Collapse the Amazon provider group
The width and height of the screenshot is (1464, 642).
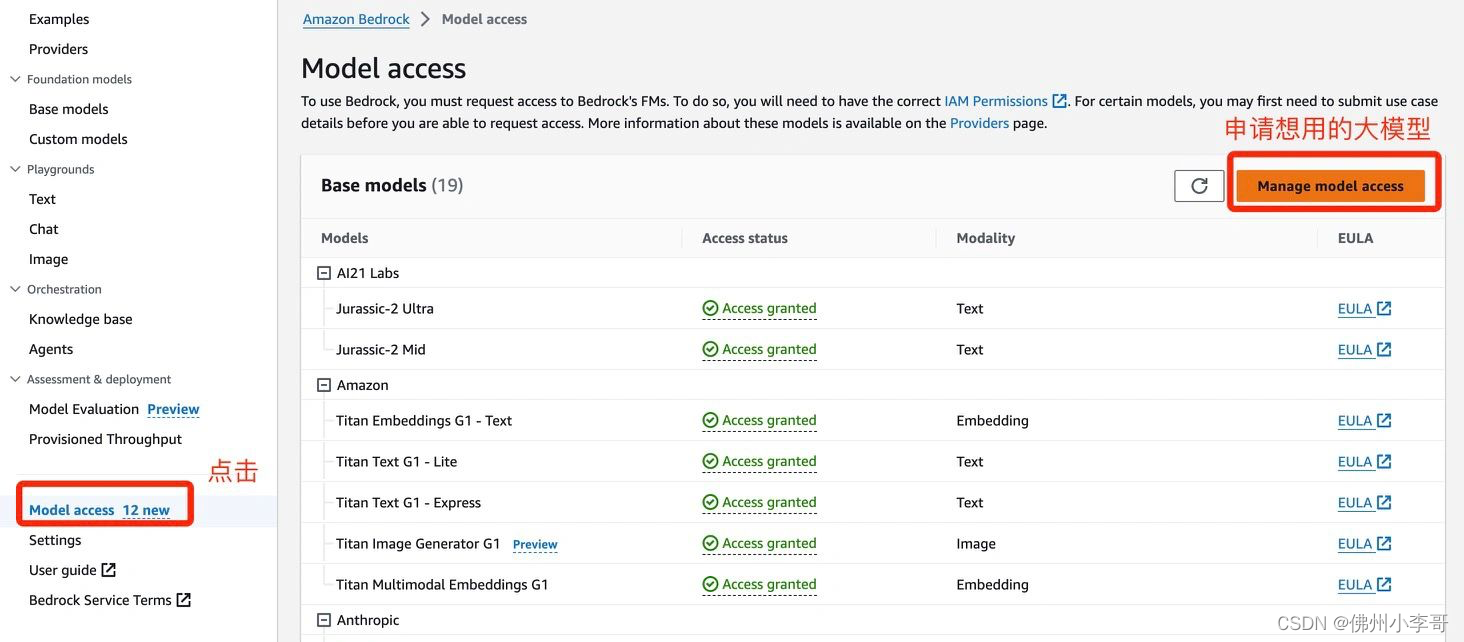(324, 385)
